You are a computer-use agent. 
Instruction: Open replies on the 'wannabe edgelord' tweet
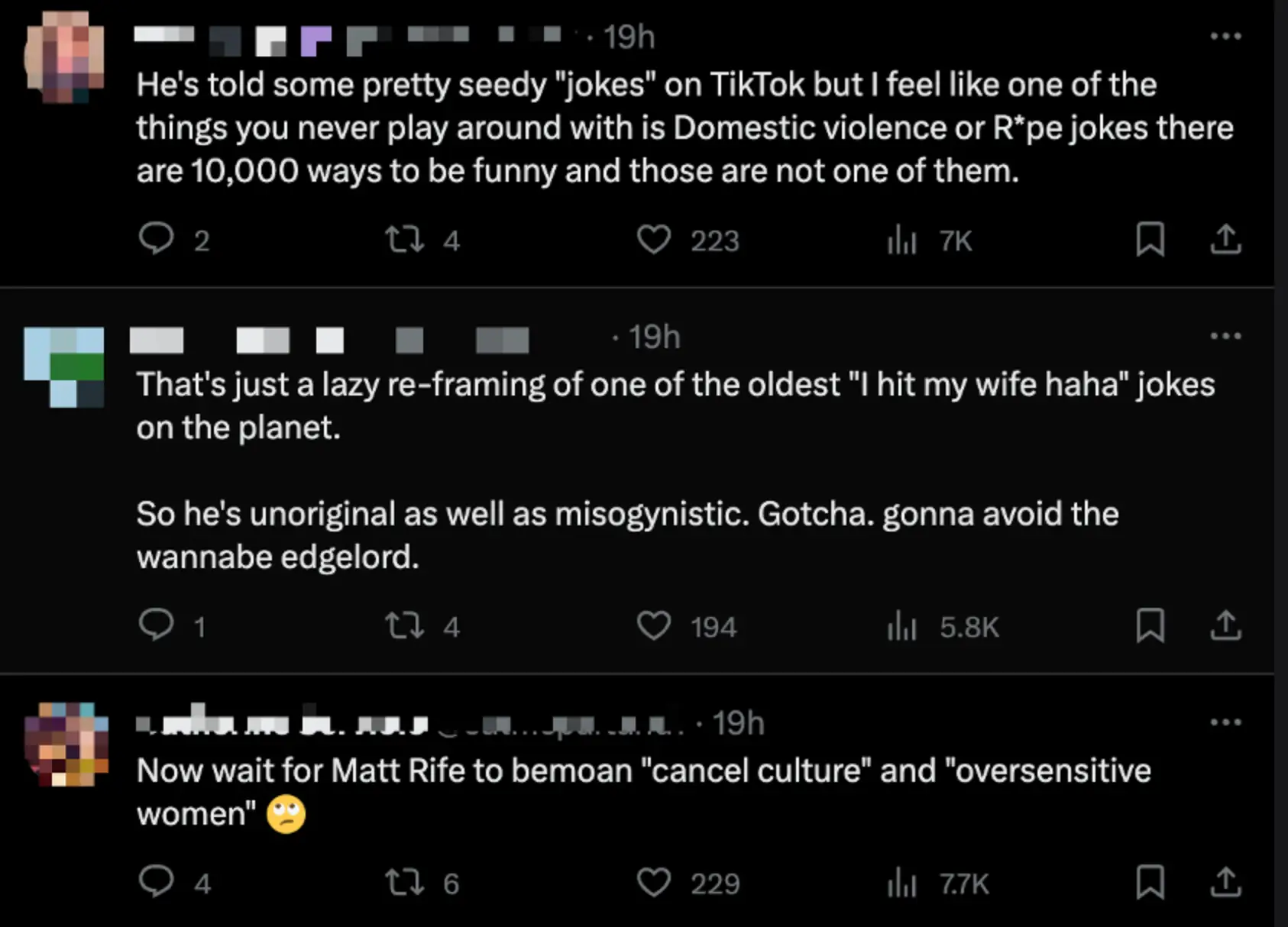tap(159, 626)
